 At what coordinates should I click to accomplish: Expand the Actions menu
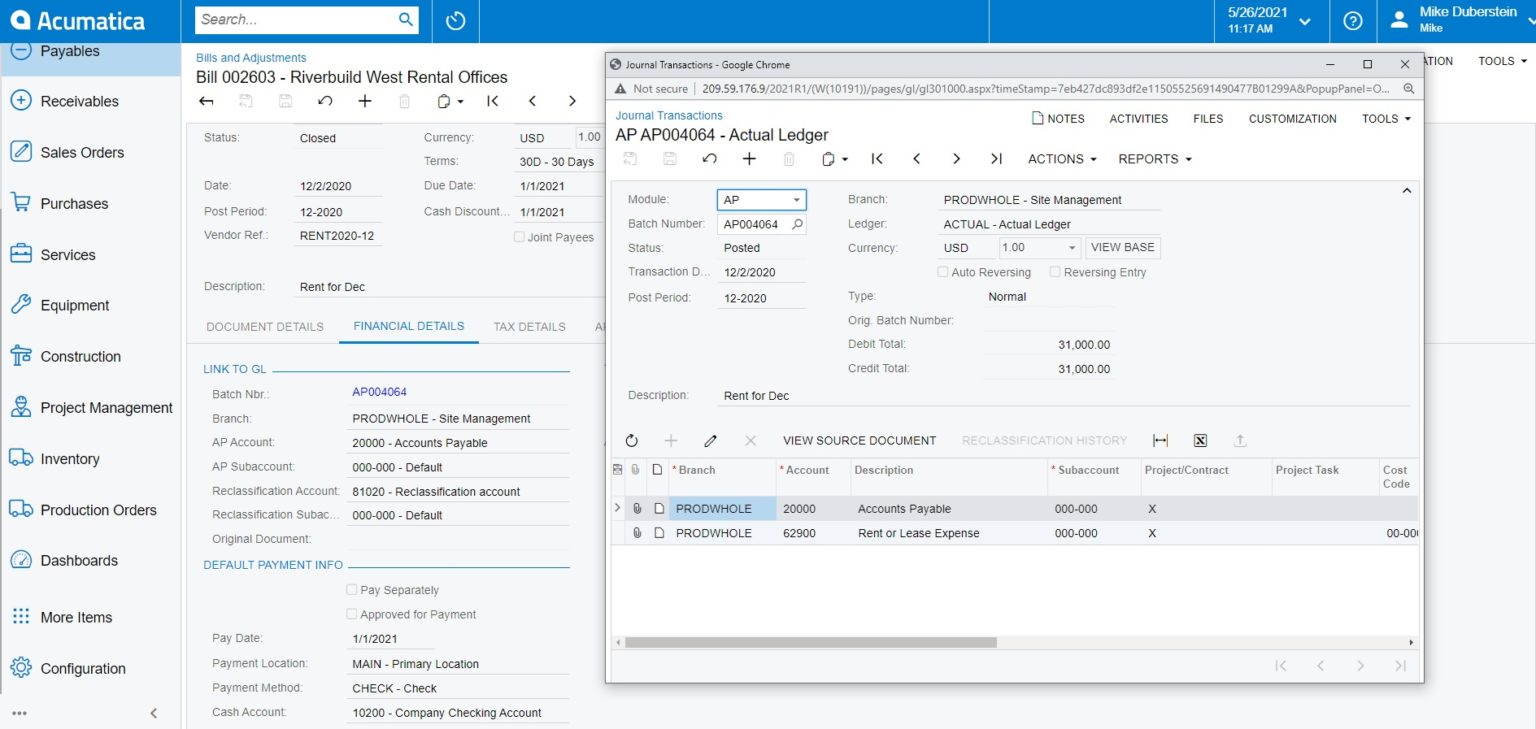coord(1060,158)
